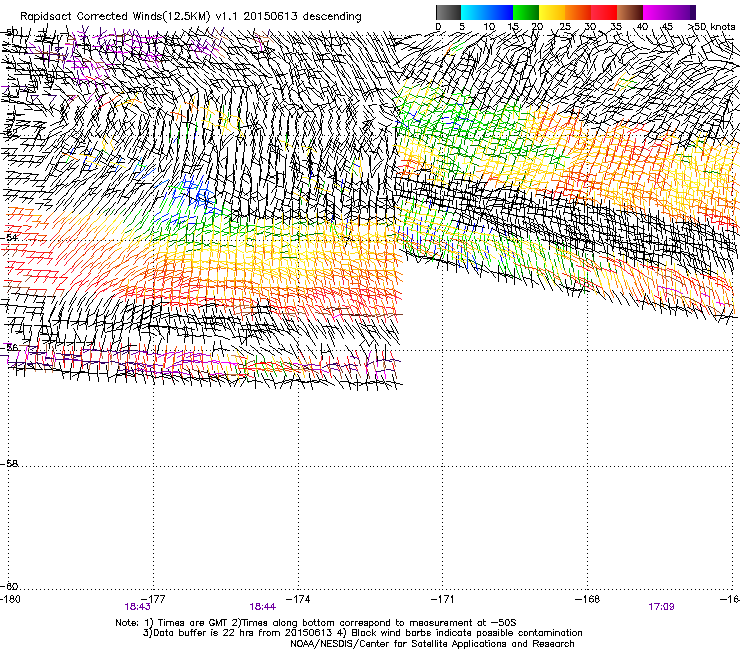Image resolution: width=740 pixels, height=650 pixels.
Task: Click the longitude label -177
Action: pos(154,599)
